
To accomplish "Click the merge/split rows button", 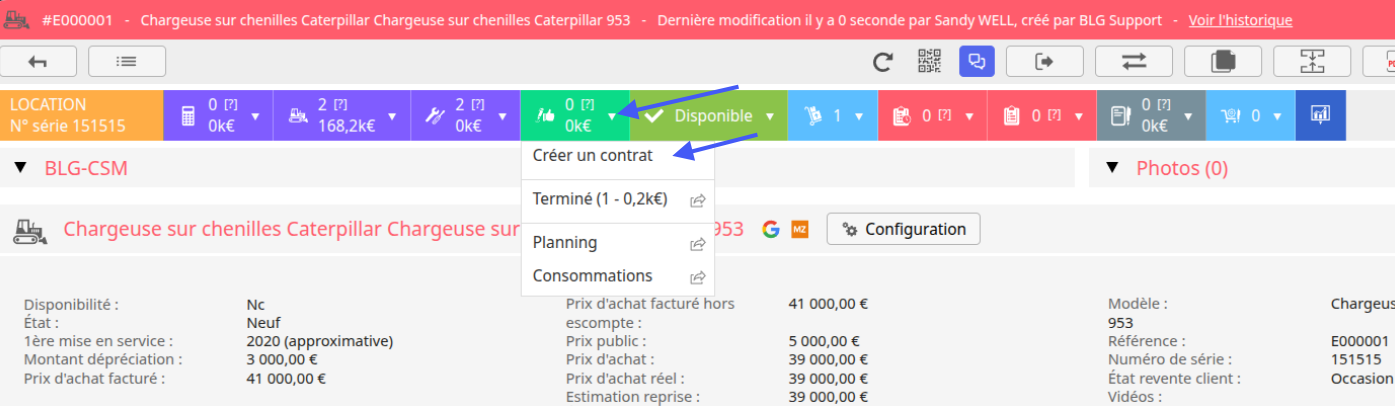I will [1311, 62].
